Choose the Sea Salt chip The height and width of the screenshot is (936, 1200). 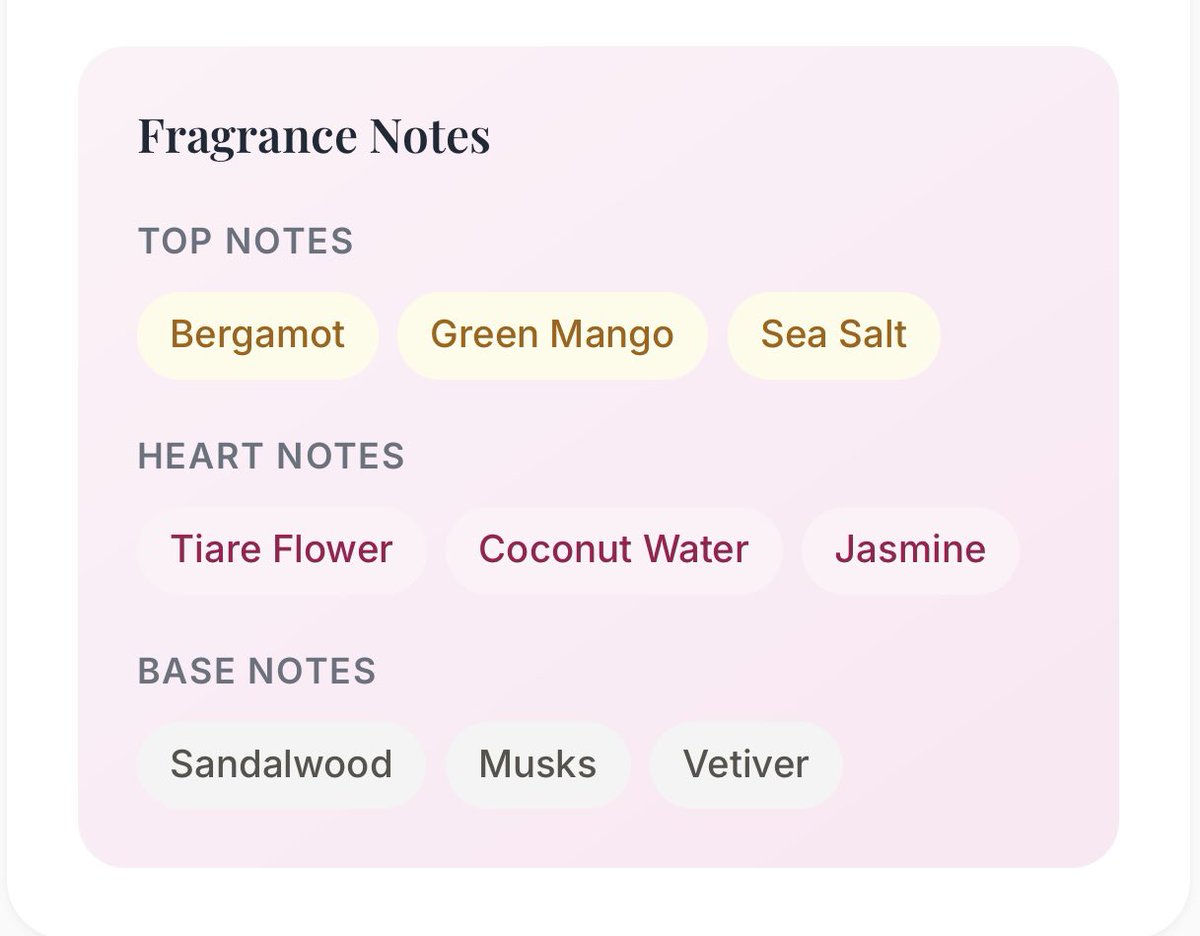(x=833, y=335)
